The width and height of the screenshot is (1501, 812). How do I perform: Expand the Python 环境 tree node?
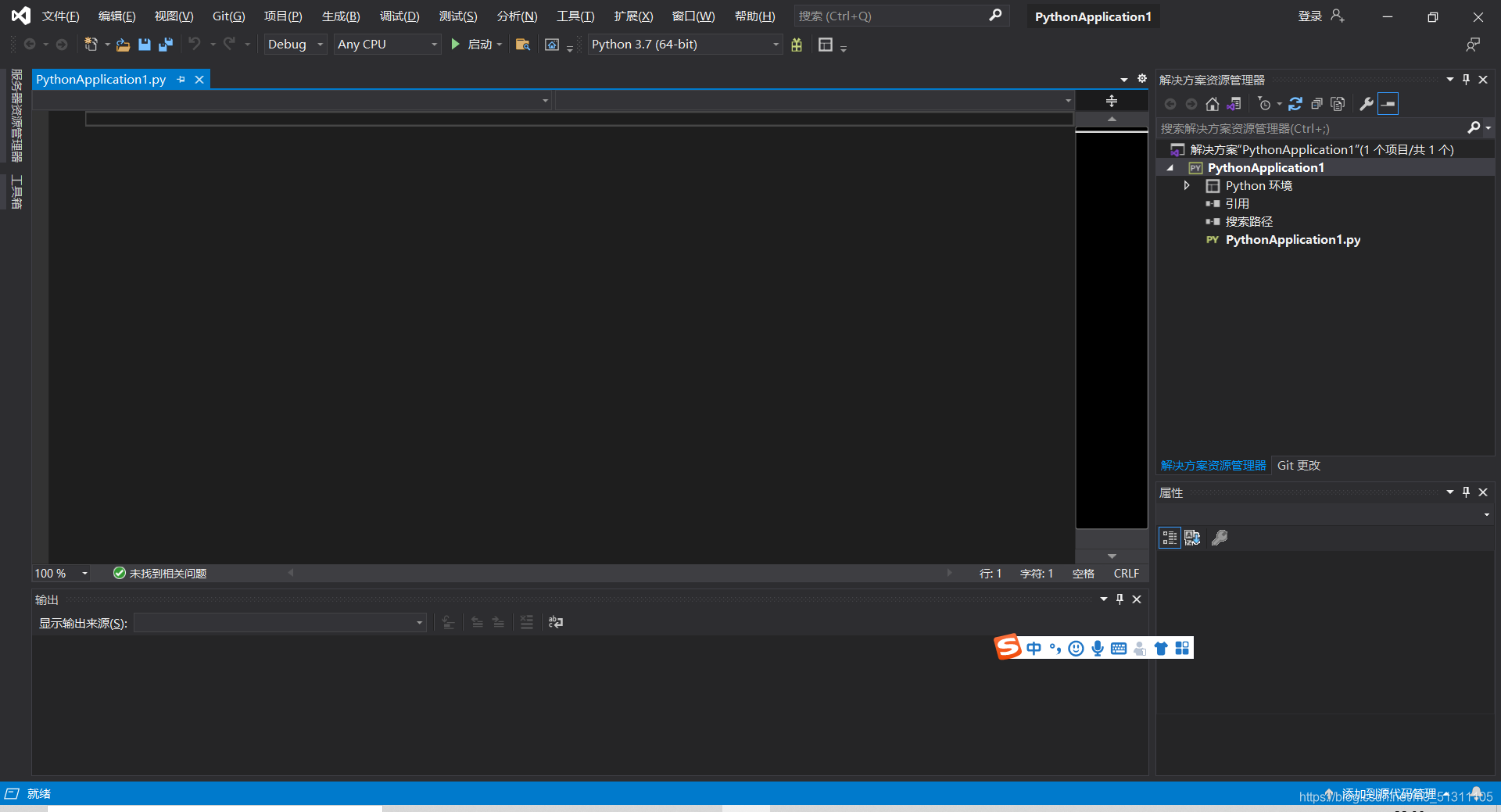click(1187, 186)
